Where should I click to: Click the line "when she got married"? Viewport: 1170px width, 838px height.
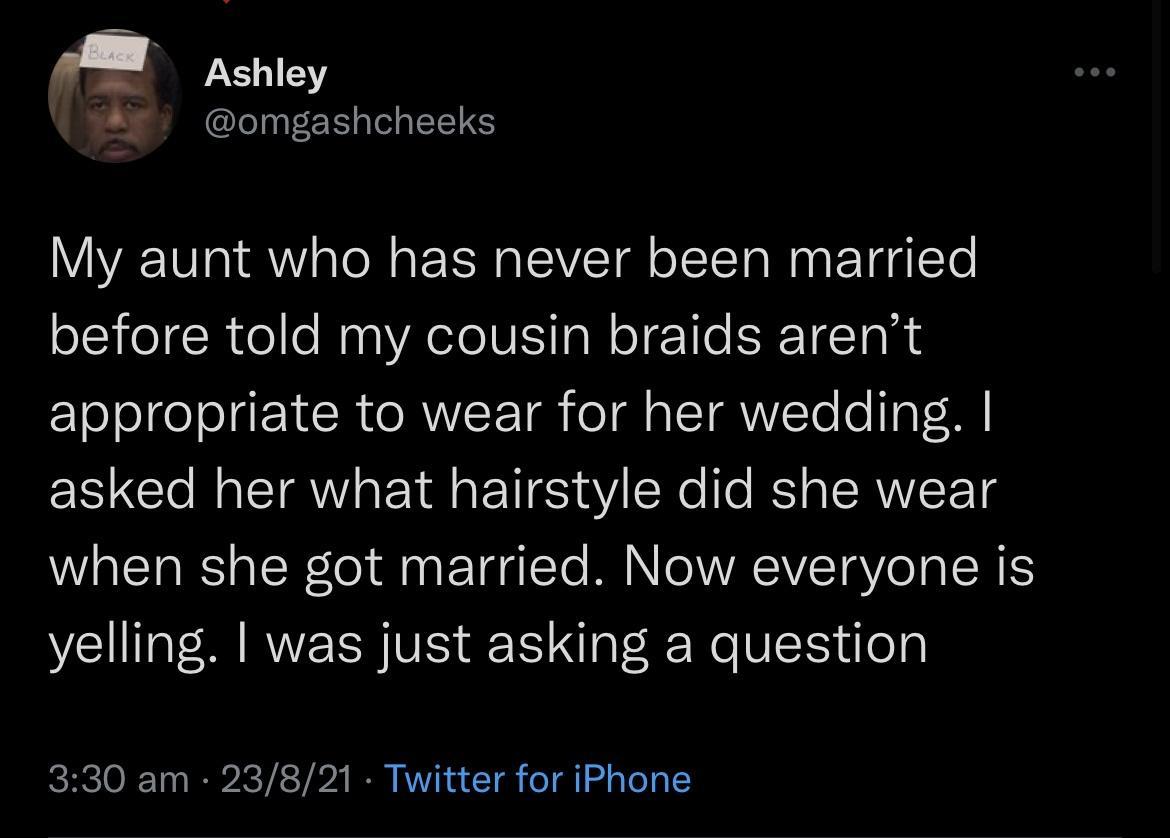pos(541,567)
